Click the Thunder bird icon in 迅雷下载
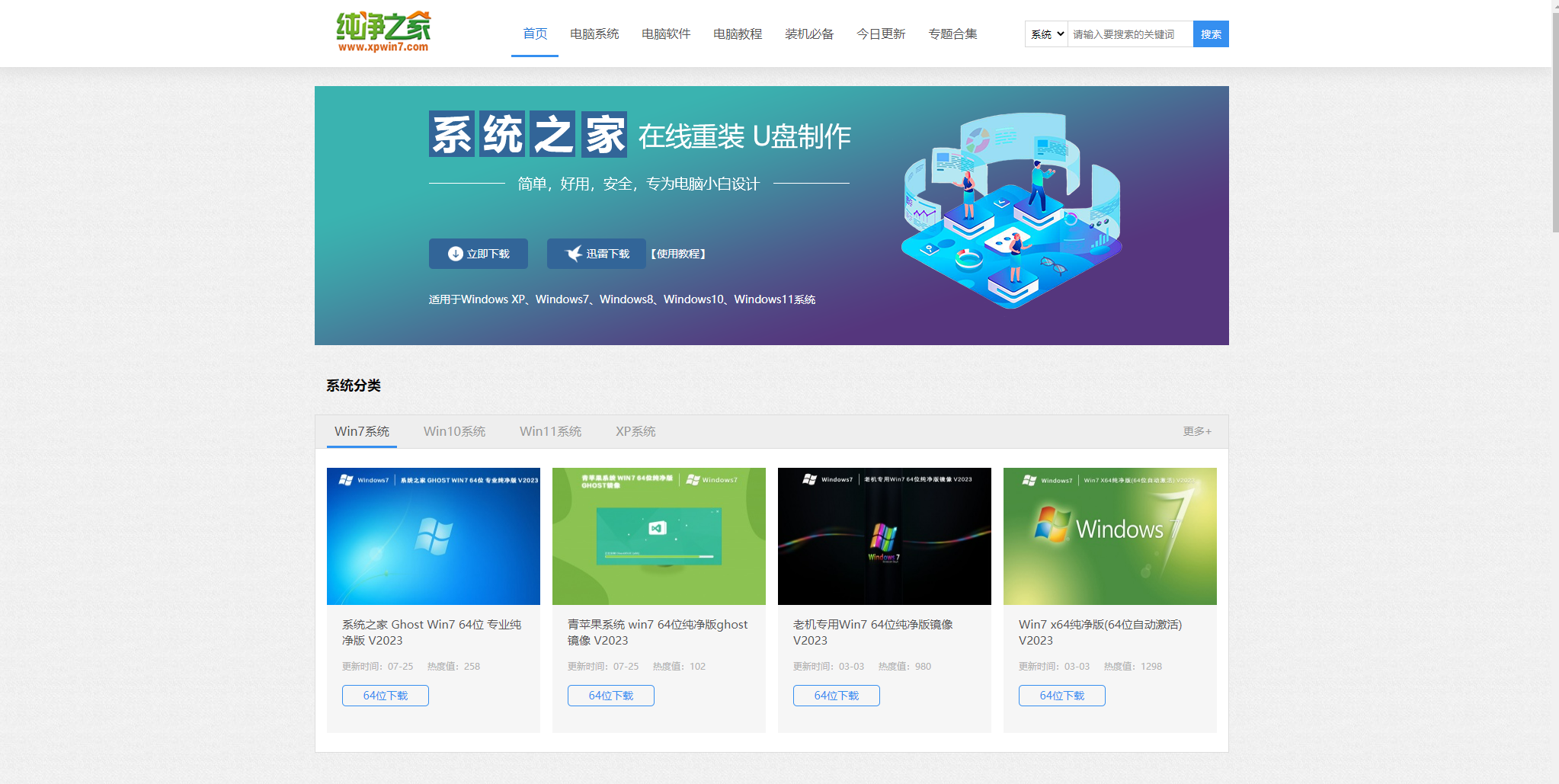Screen dimensions: 1559x784 pyautogui.click(x=574, y=254)
